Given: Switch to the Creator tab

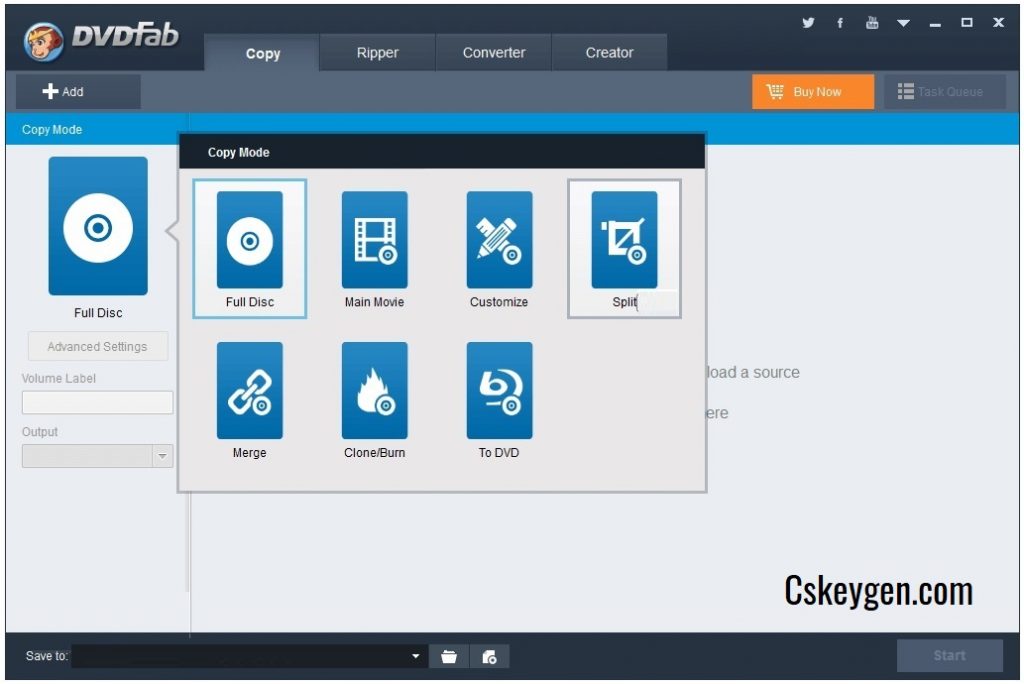Looking at the screenshot, I should pos(609,53).
